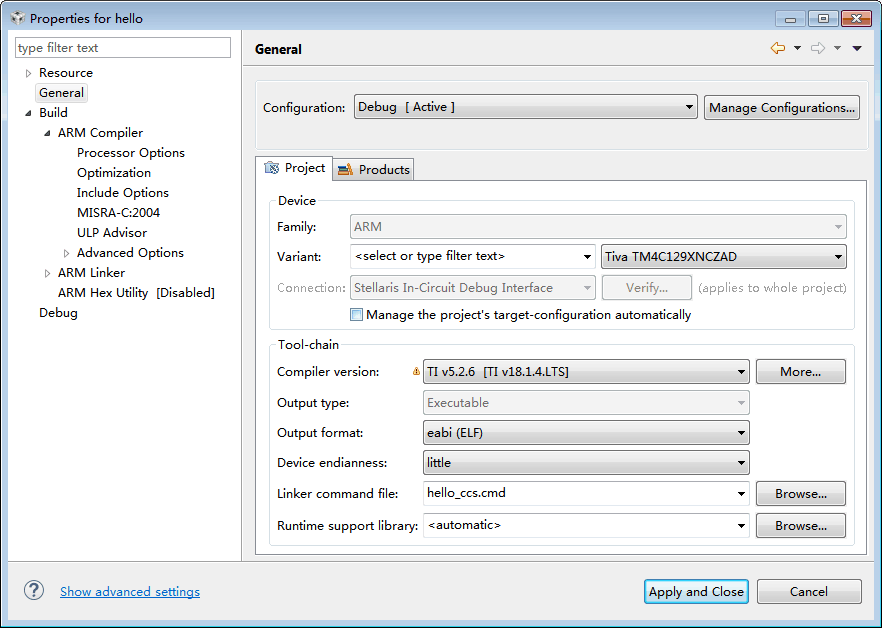Expand the Resource tree node
Viewport: 882px width, 628px height.
[28, 73]
